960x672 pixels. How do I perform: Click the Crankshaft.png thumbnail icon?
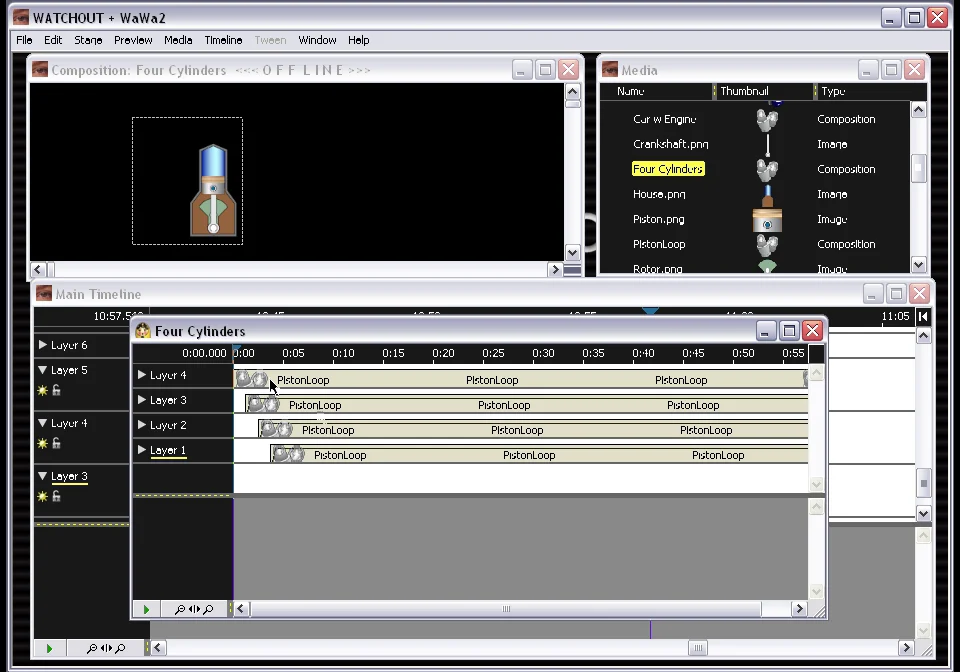click(x=768, y=144)
